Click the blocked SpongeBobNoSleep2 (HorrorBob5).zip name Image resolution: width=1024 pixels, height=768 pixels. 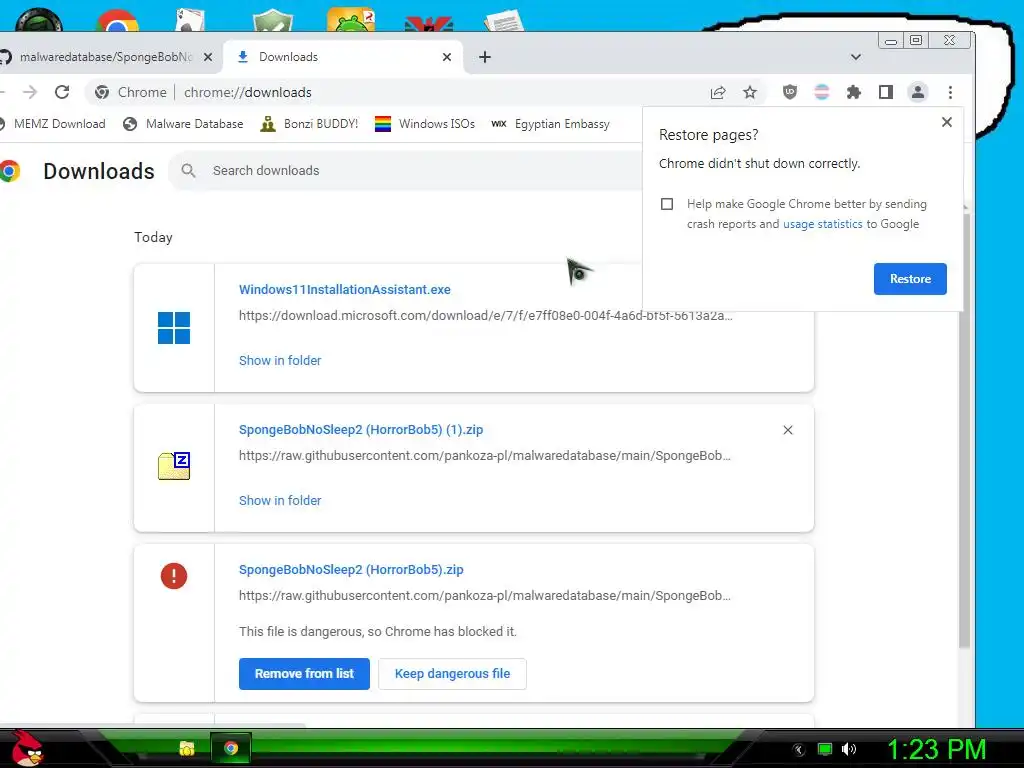(351, 569)
